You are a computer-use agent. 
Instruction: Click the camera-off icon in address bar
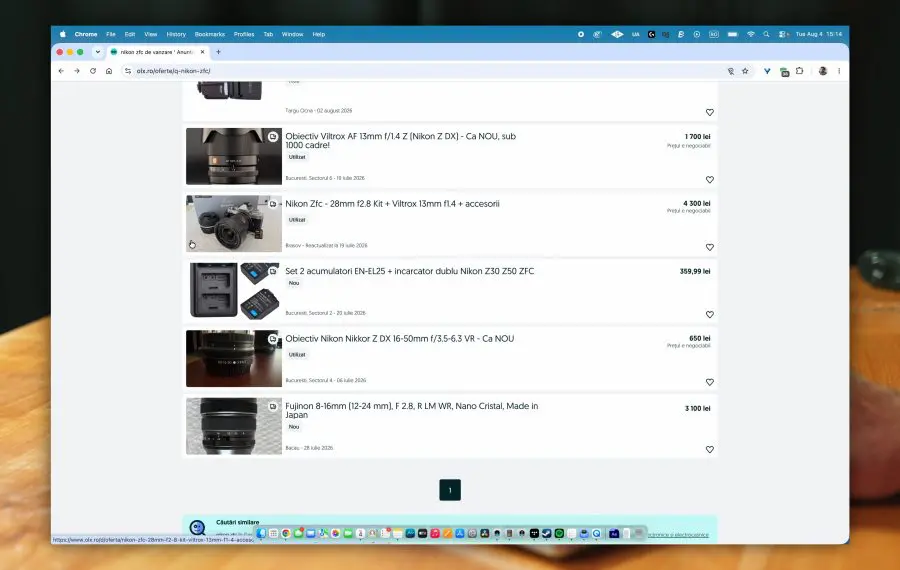[x=731, y=71]
